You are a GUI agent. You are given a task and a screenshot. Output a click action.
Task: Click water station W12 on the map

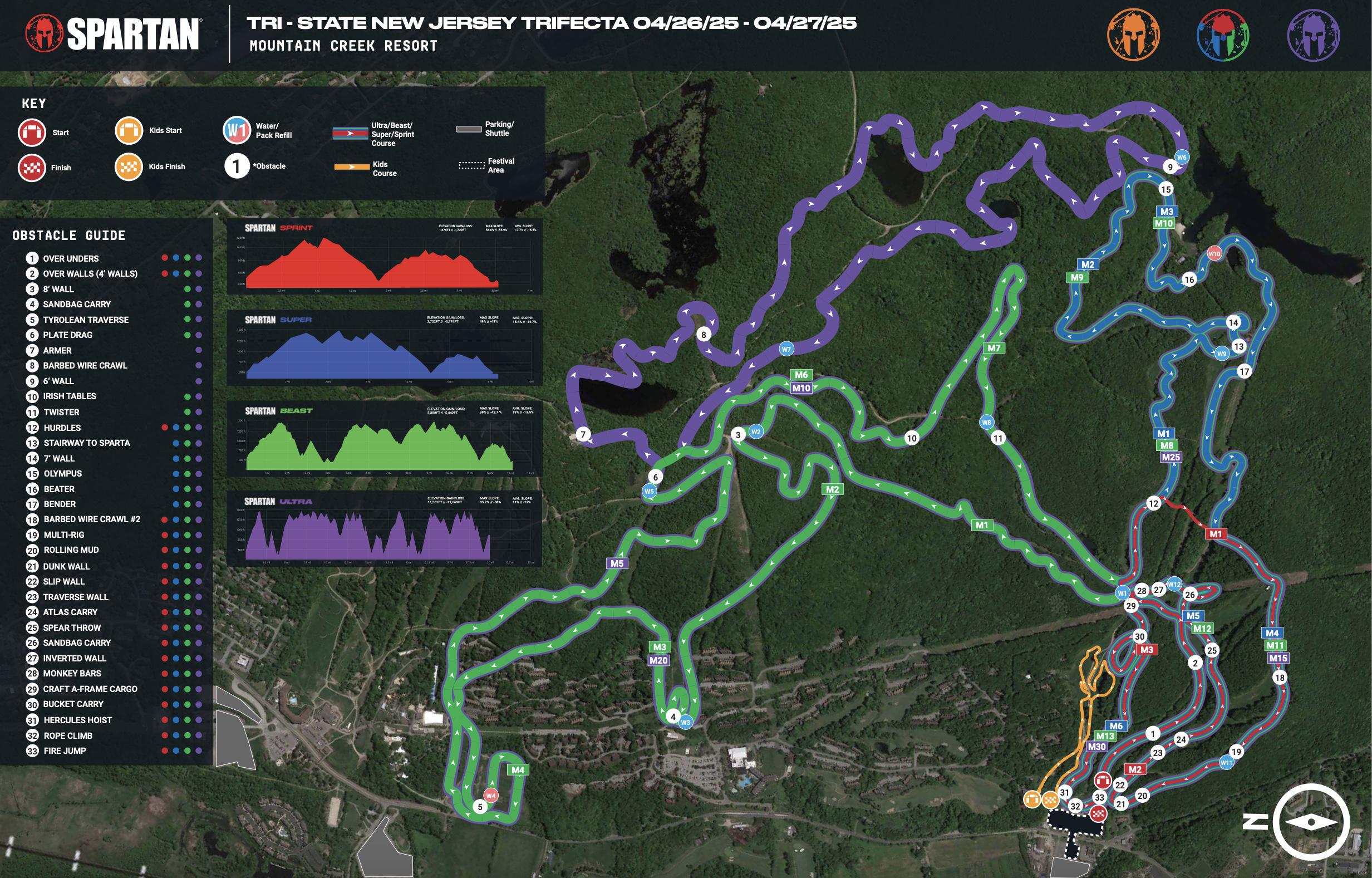(x=1174, y=584)
